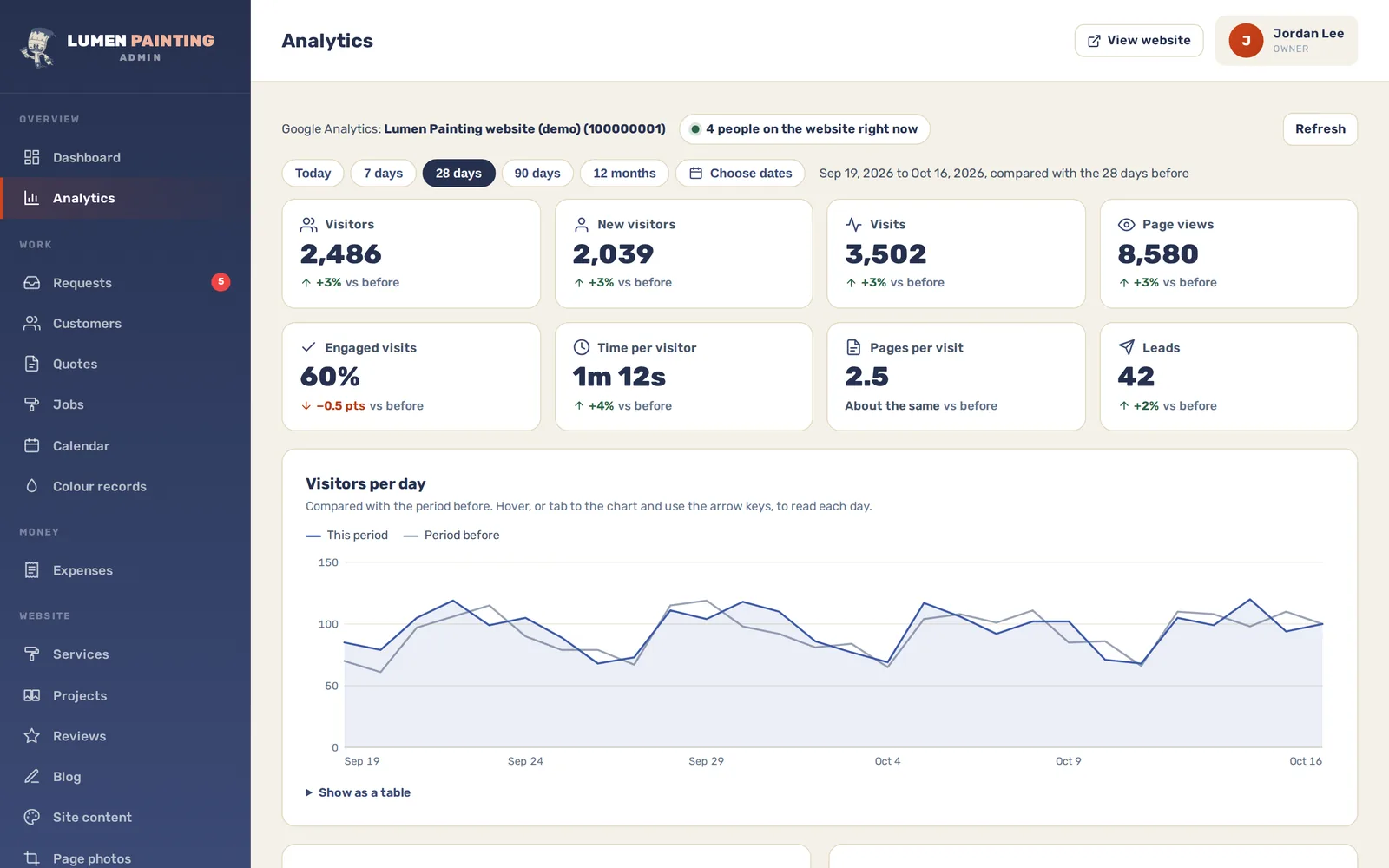The image size is (1389, 868).
Task: Click the Leads metric card
Action: click(x=1228, y=377)
